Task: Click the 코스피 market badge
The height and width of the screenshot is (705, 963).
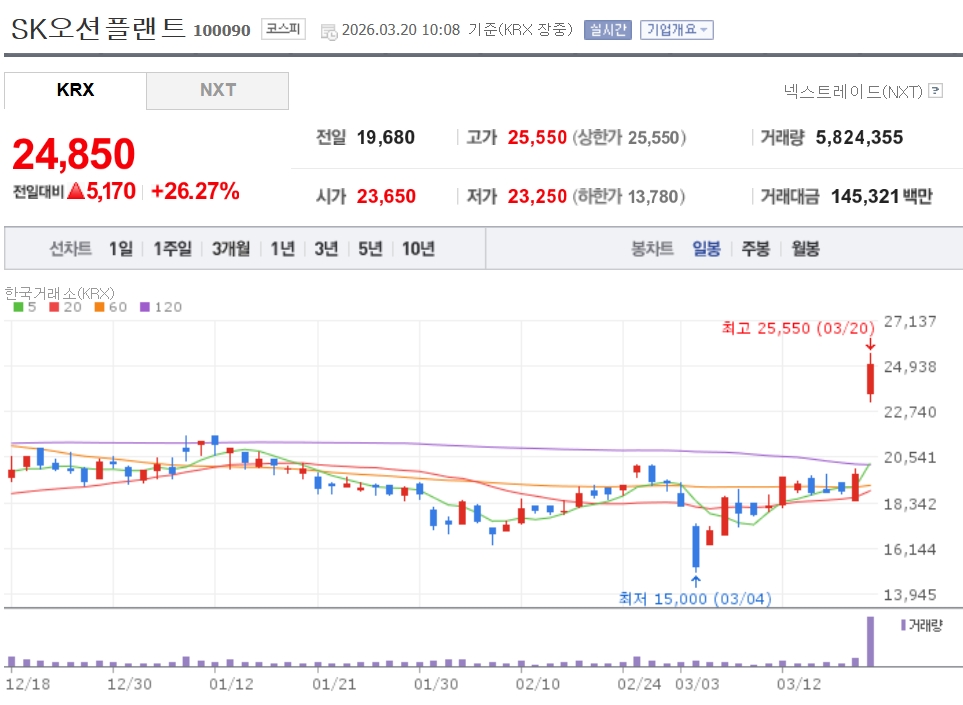Action: click(283, 29)
